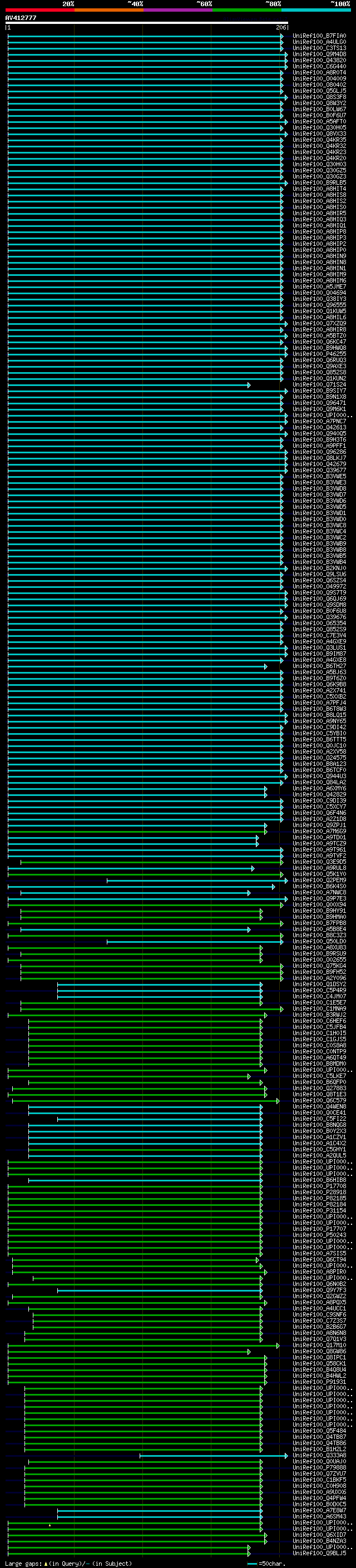Select the UniRef100_A7M6G9 entry
The image size is (356, 1568).
pos(319,831)
